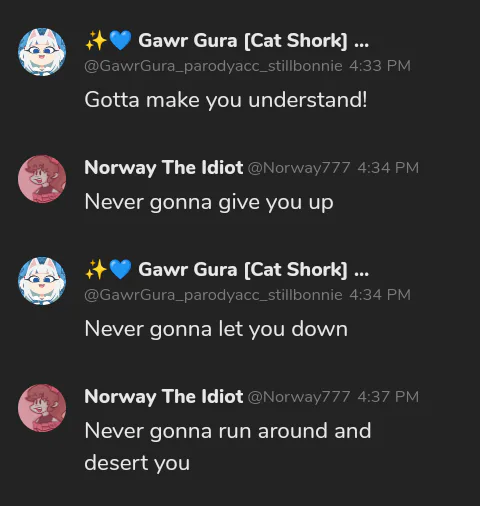The height and width of the screenshot is (506, 480).
Task: Open Norway The Idiot's avatar at 4:37 PM
Action: pyautogui.click(x=42, y=408)
